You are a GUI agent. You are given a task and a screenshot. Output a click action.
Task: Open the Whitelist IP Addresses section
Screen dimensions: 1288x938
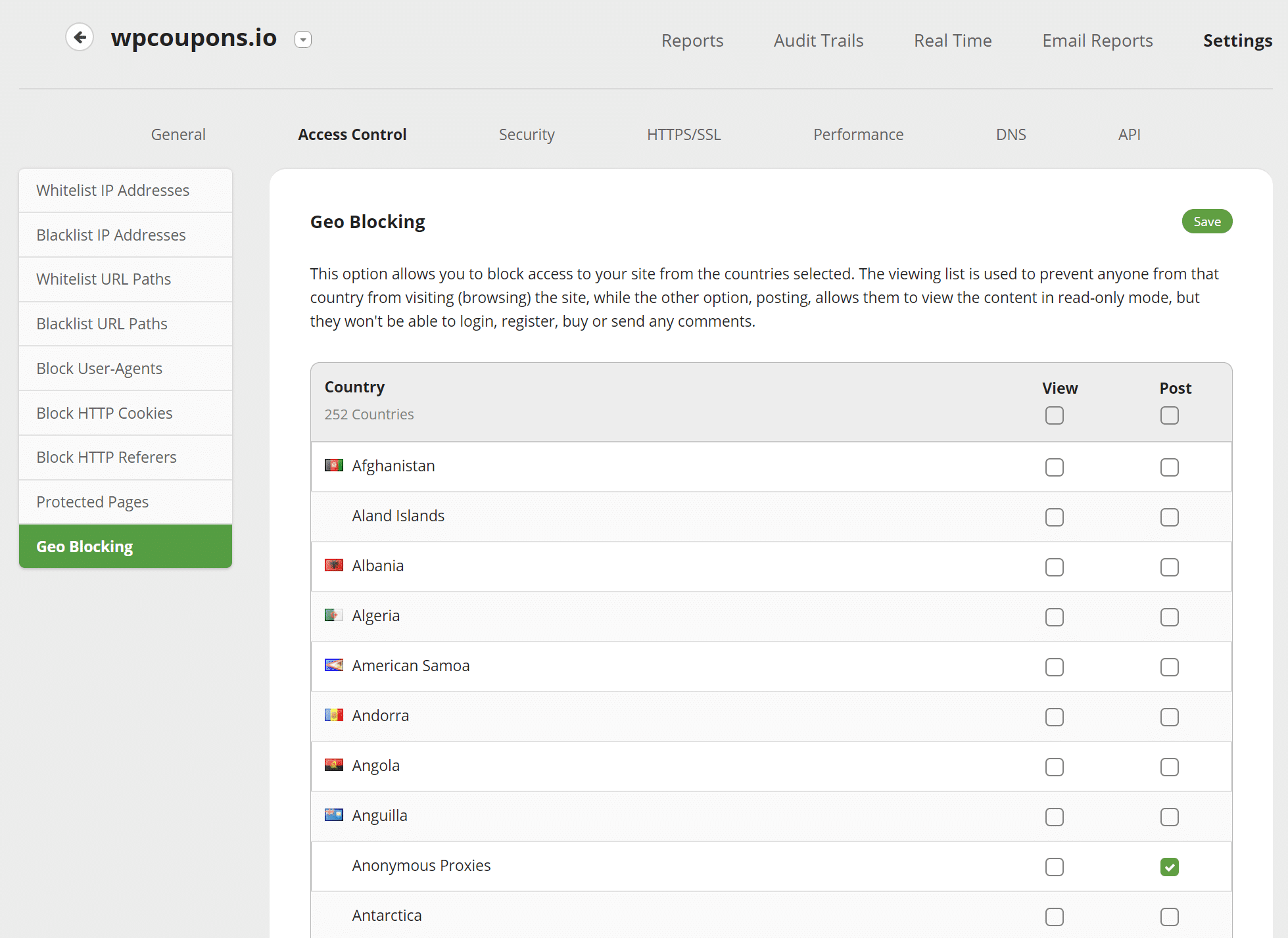(124, 190)
